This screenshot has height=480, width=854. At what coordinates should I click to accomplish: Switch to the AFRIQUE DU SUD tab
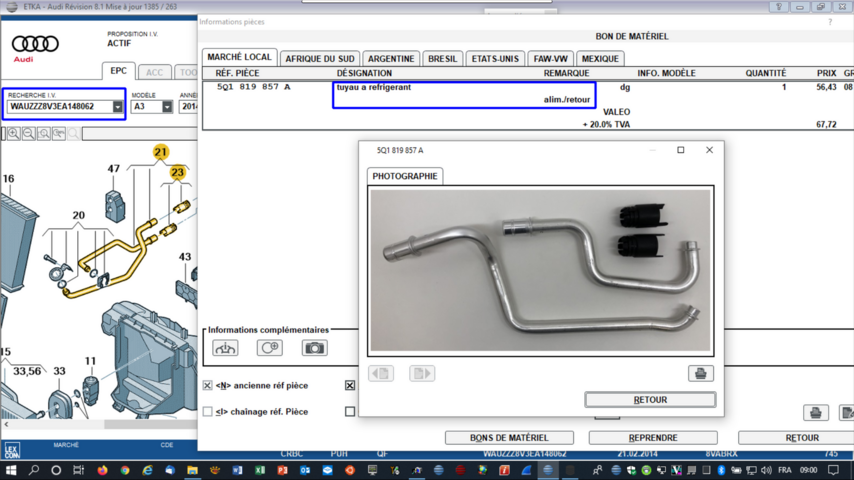click(320, 58)
